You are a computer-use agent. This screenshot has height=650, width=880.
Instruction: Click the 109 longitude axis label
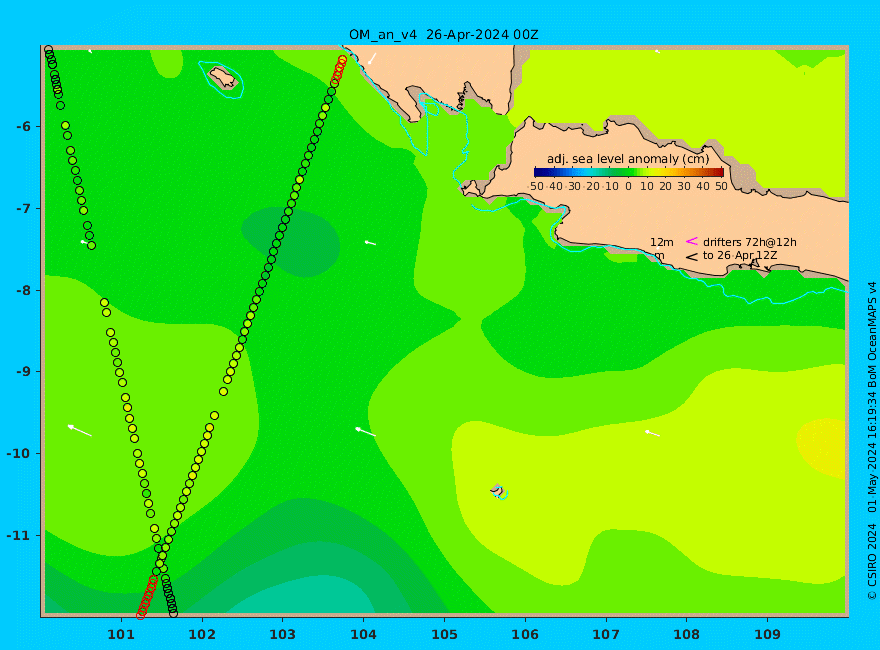tap(767, 634)
